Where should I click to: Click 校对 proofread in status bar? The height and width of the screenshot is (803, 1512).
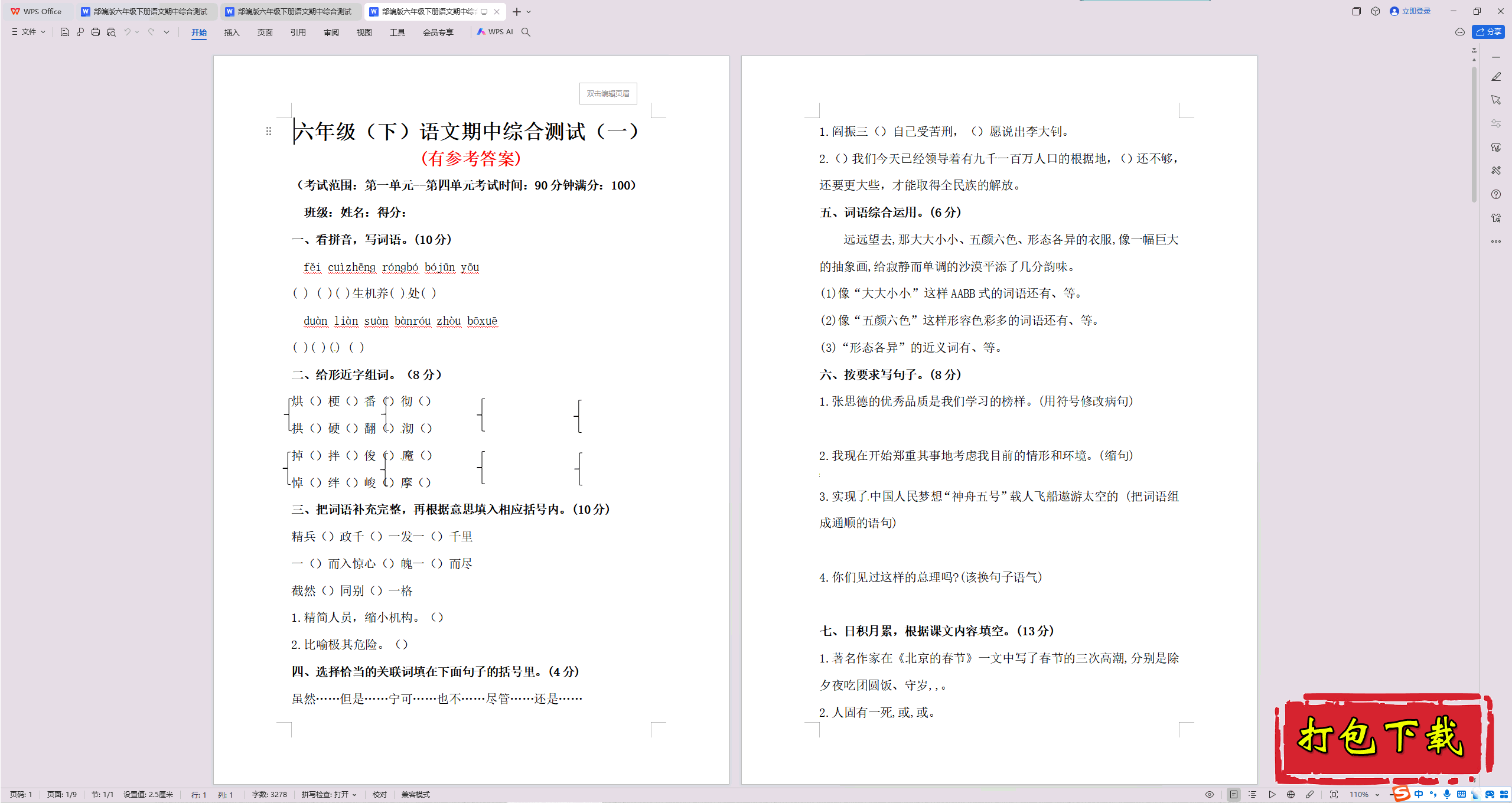point(380,795)
